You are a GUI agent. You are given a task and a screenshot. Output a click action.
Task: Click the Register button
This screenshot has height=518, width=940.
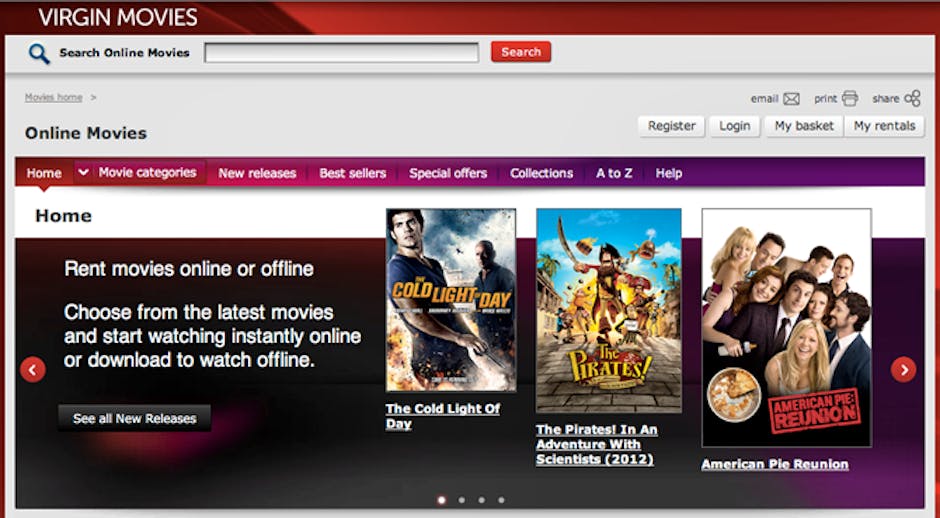point(671,126)
